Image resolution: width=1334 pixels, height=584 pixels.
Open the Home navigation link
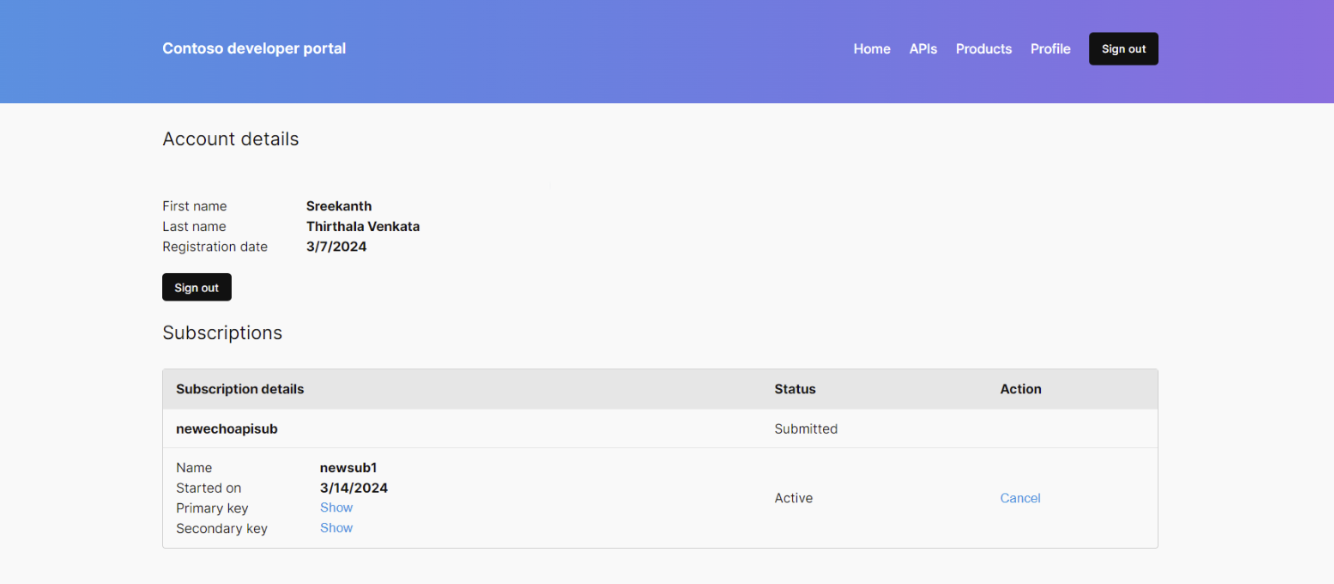871,48
